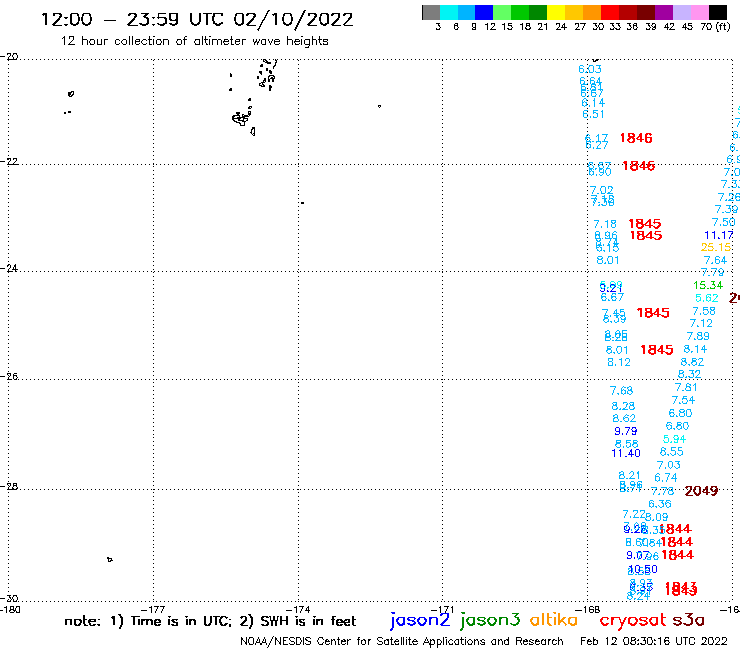Click the wave height '7.50'
This screenshot has height=650, width=740.
click(x=723, y=222)
